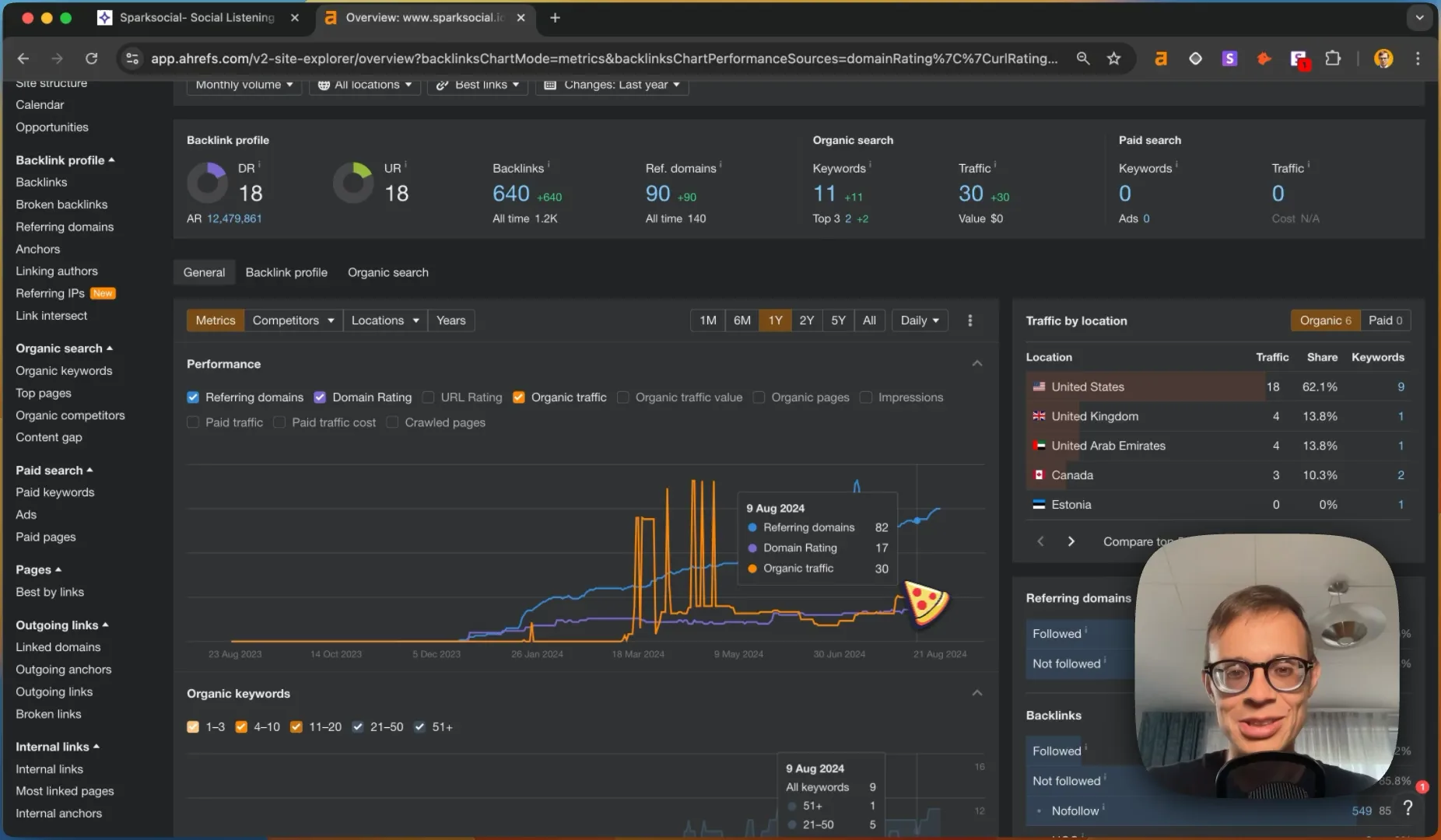Open the All locations dropdown
Viewport: 1441px width, 840px height.
(365, 84)
